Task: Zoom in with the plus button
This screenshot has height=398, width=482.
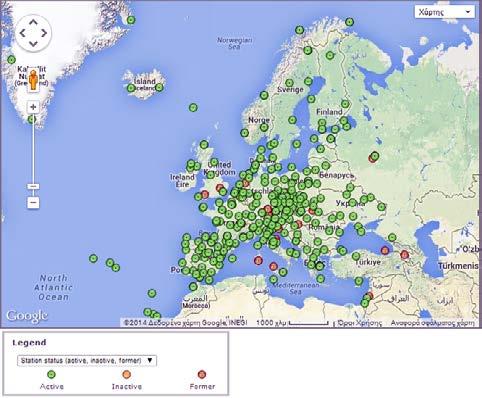Action: click(x=33, y=107)
